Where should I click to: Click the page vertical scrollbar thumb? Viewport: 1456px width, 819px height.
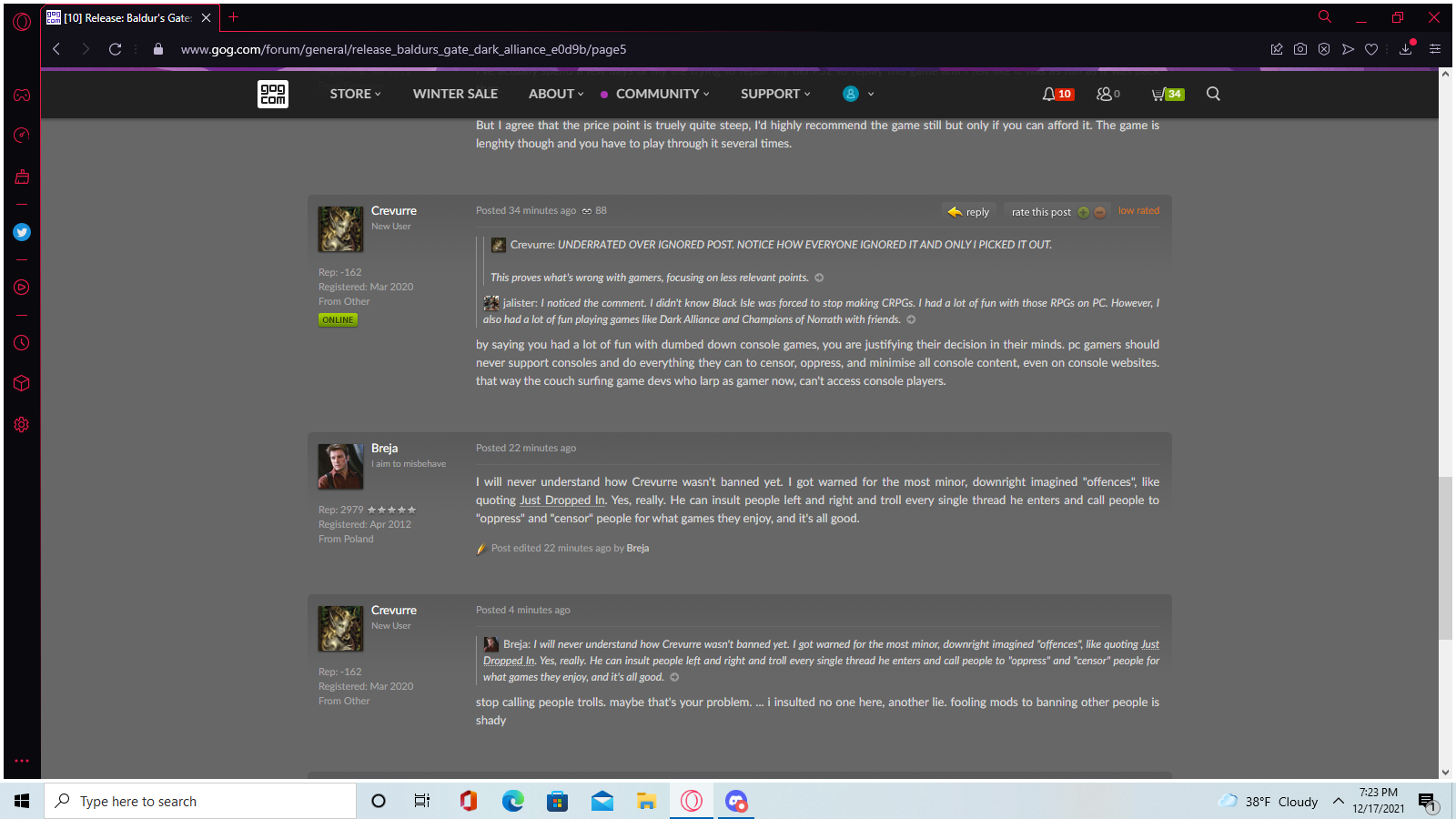point(1445,557)
